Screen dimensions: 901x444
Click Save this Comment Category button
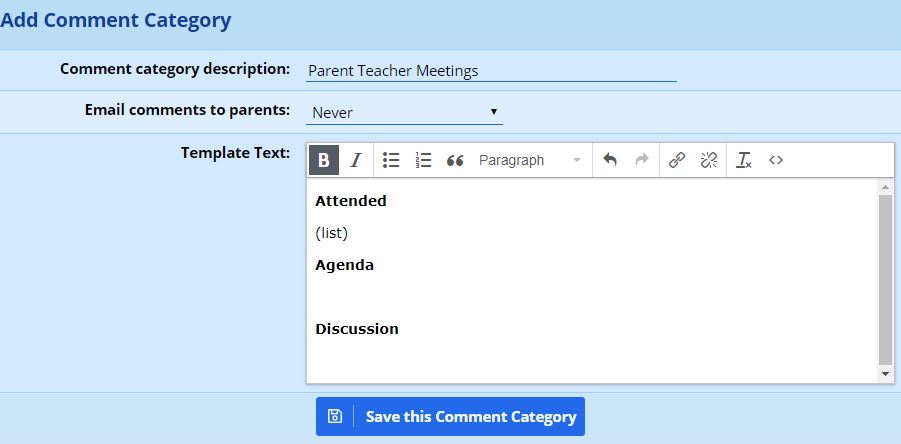point(450,417)
